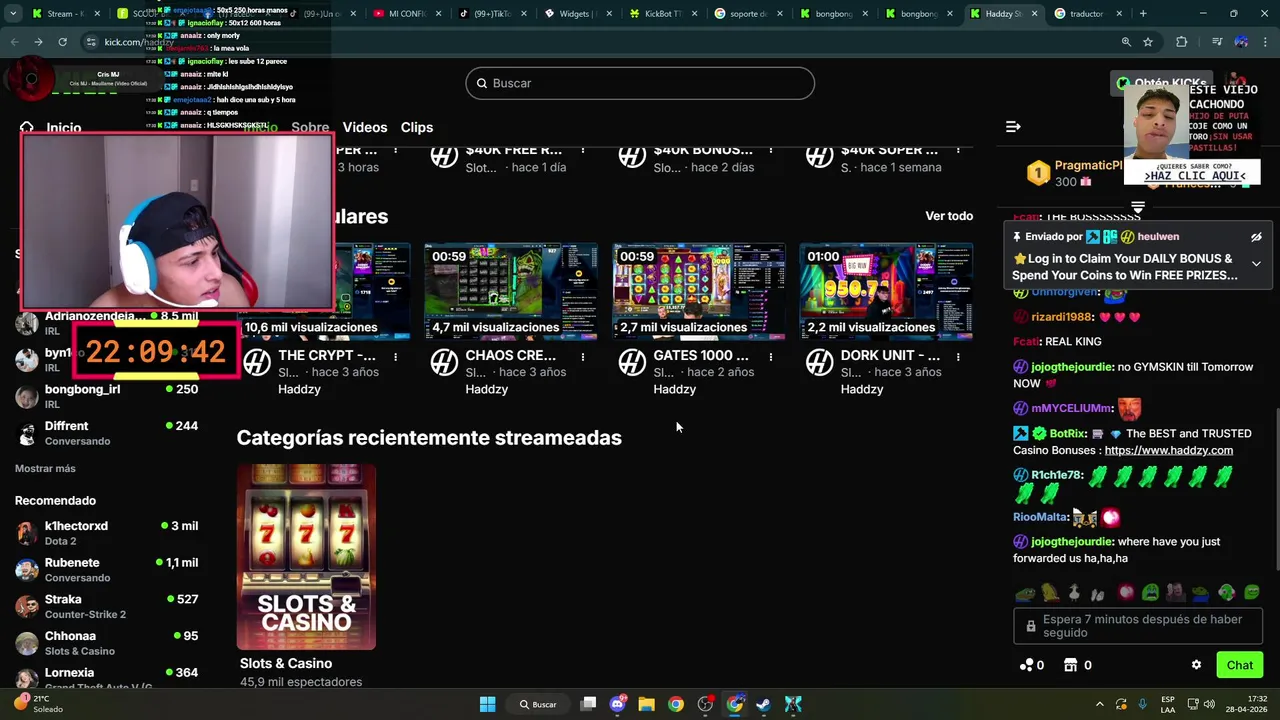The height and width of the screenshot is (720, 1280).
Task: Open File Explorer from the taskbar
Action: click(x=646, y=704)
